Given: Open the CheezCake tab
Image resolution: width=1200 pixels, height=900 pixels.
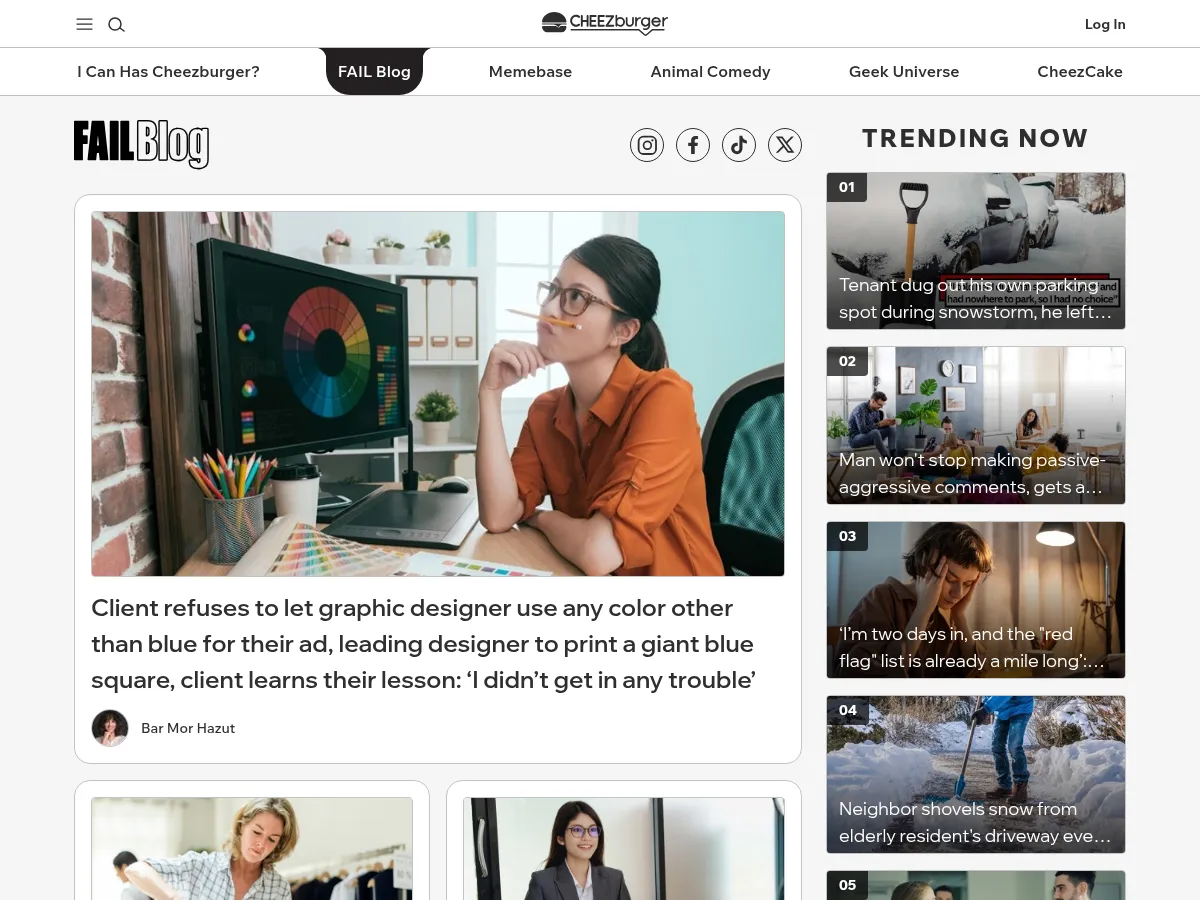Looking at the screenshot, I should 1080,72.
